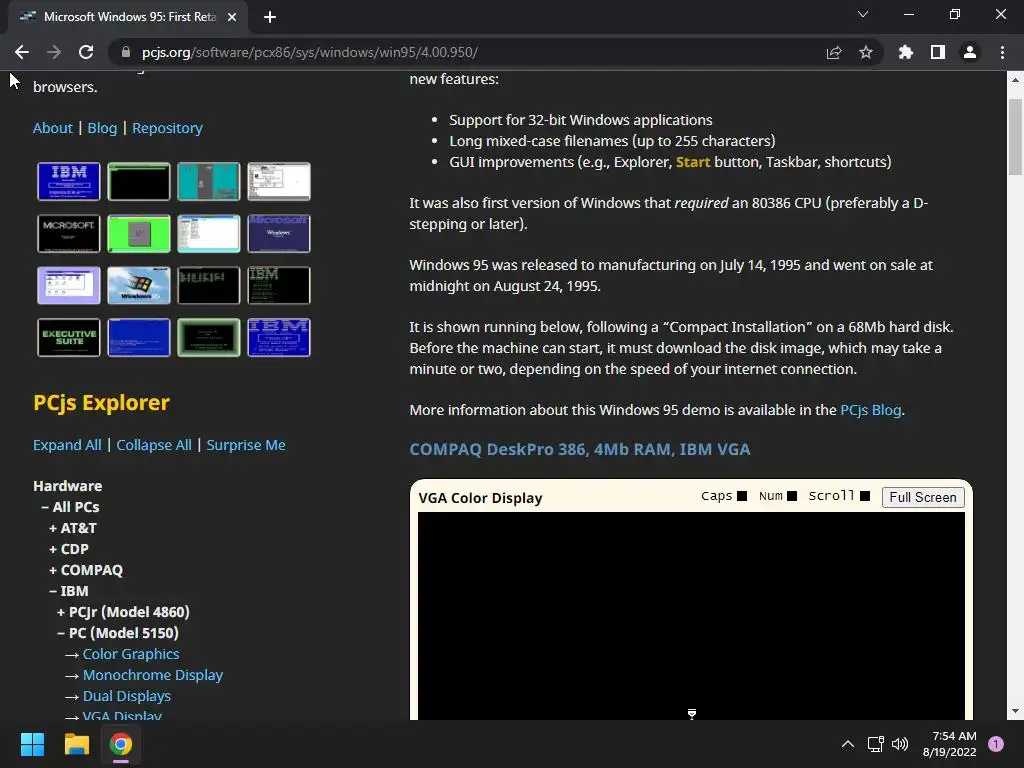
Task: Select the Microsoft Windows 95 tab
Action: pos(128,17)
